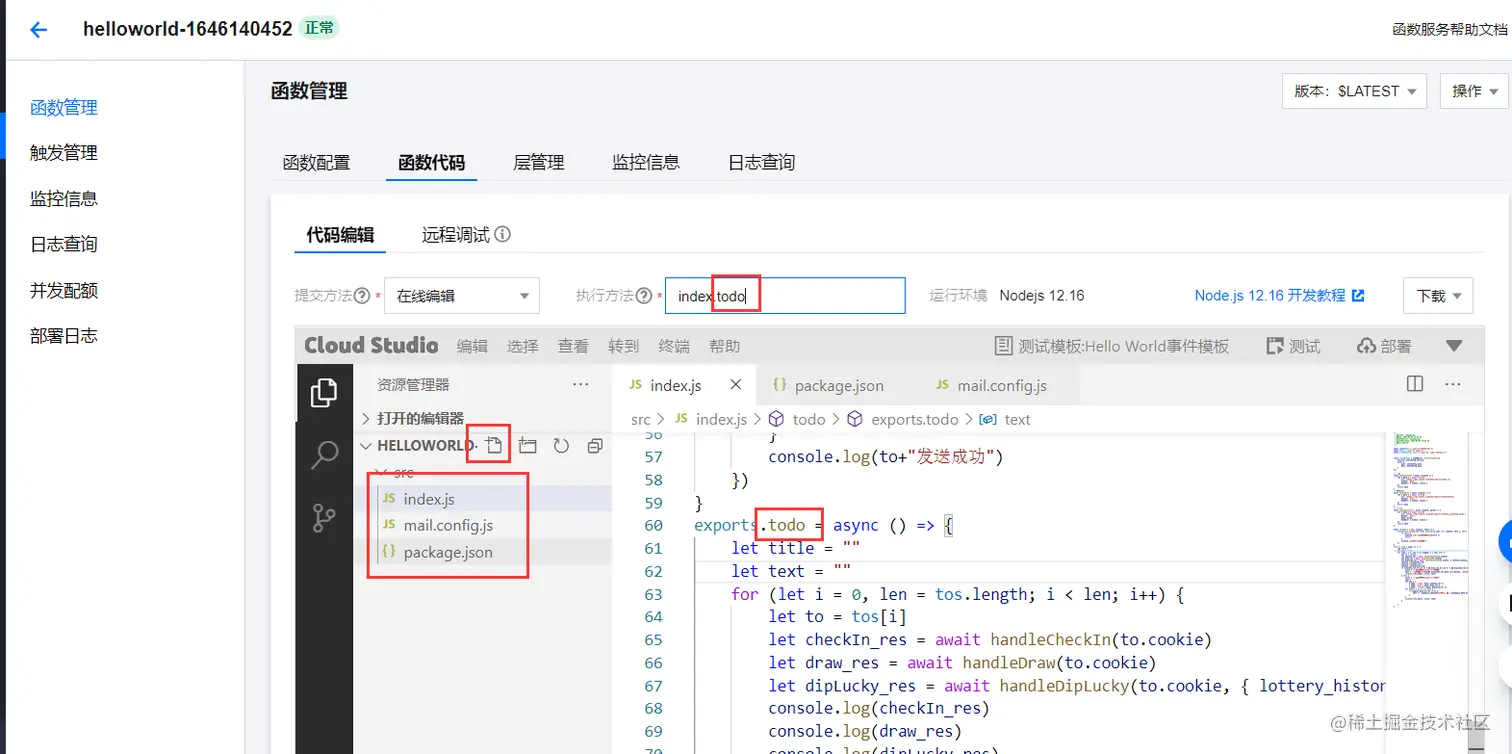This screenshot has width=1512, height=754.
Task: Switch to the 层管理 tab
Action: [x=539, y=162]
